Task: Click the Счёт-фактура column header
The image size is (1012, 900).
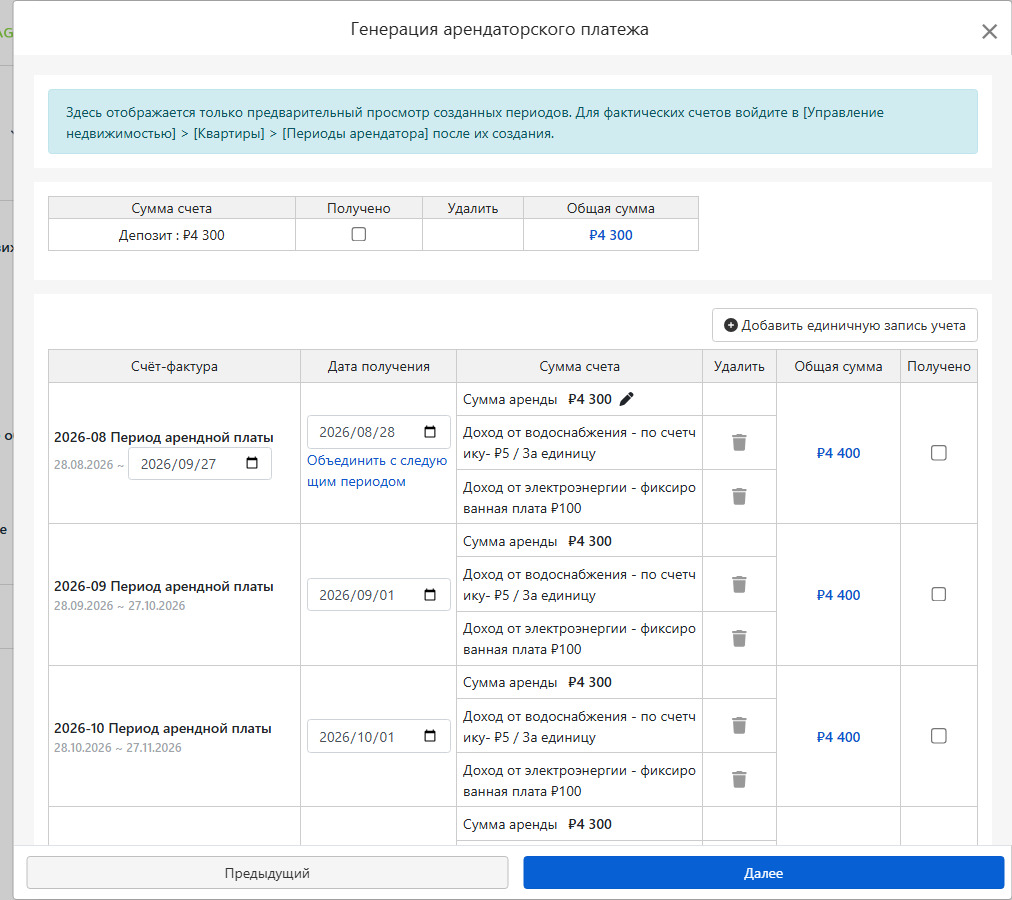Action: point(174,366)
